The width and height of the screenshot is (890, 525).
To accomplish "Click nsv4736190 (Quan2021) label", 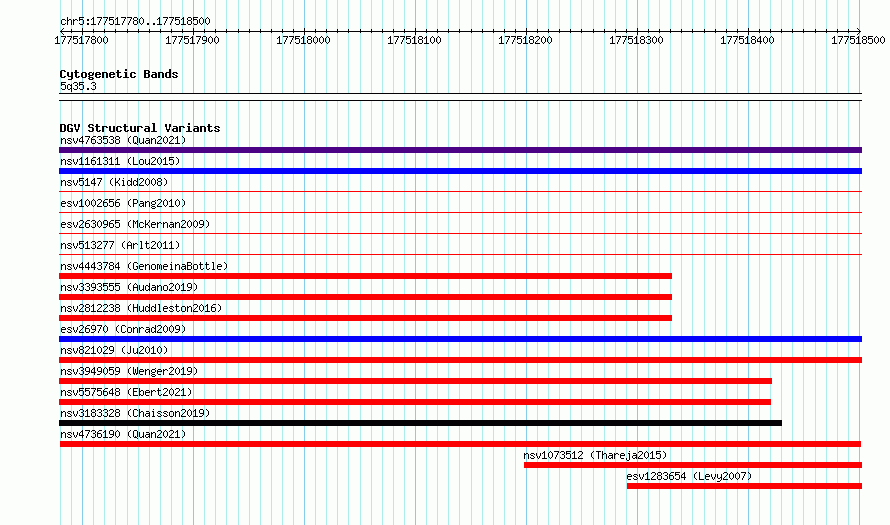I will (123, 434).
